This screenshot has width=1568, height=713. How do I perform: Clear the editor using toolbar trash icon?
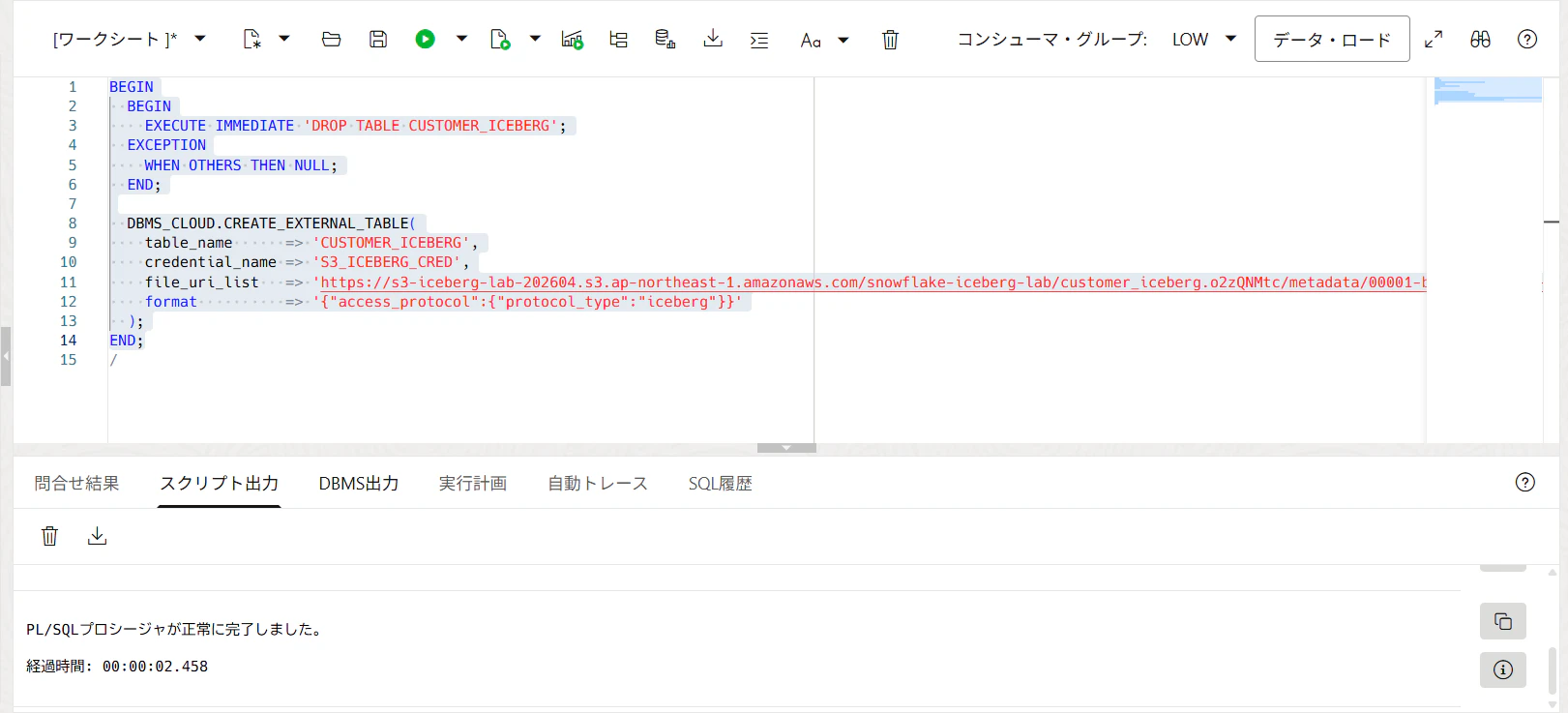891,40
